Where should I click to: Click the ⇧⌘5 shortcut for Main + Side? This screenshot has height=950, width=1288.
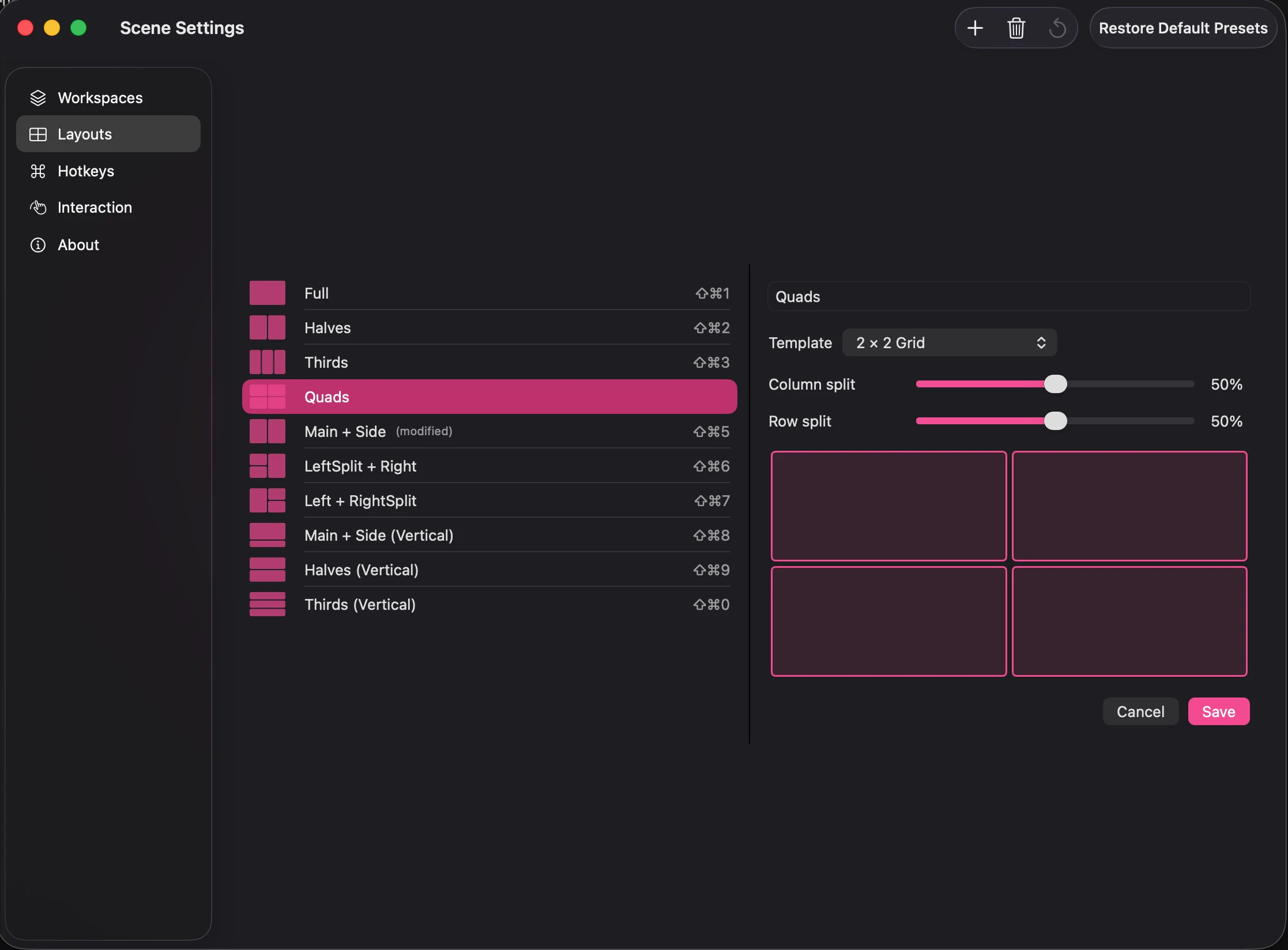click(x=711, y=432)
